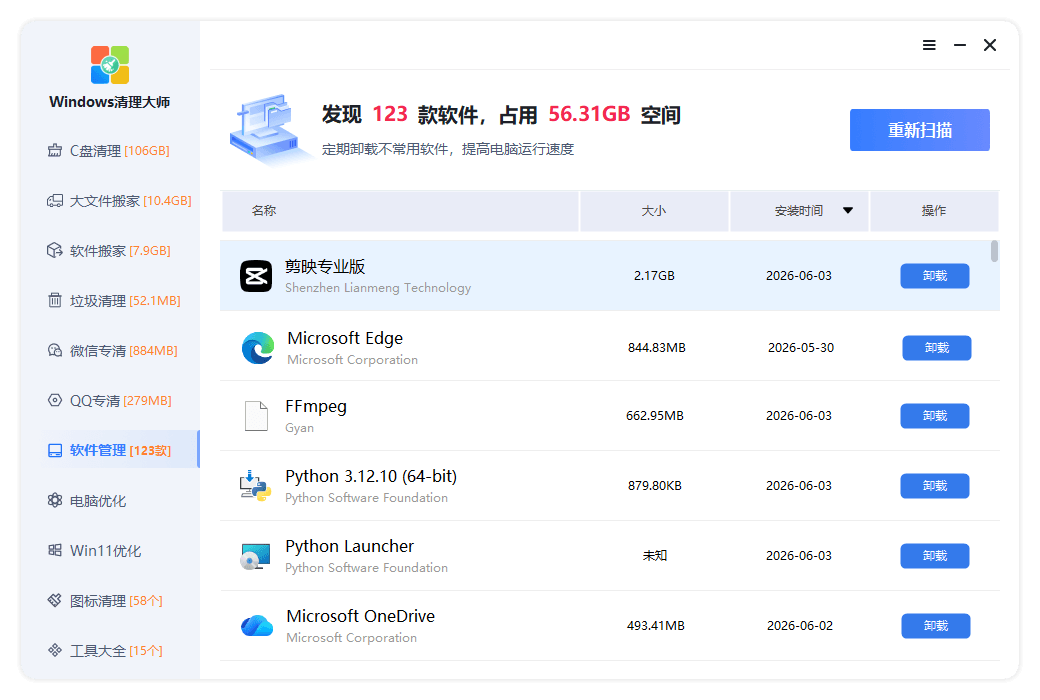This screenshot has width=1040, height=700.
Task: Click Shenzhen Lianmeng Technology publisher text
Action: tap(378, 288)
